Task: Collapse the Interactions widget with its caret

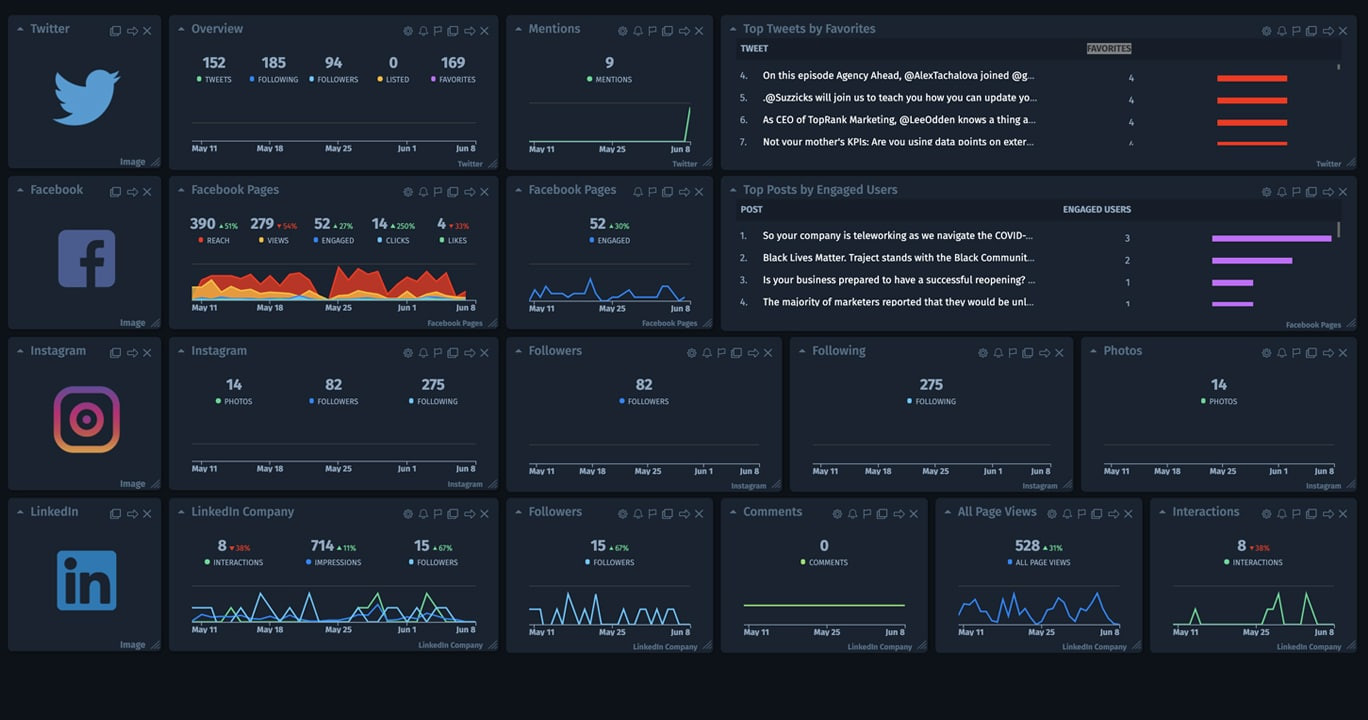Action: click(1161, 513)
